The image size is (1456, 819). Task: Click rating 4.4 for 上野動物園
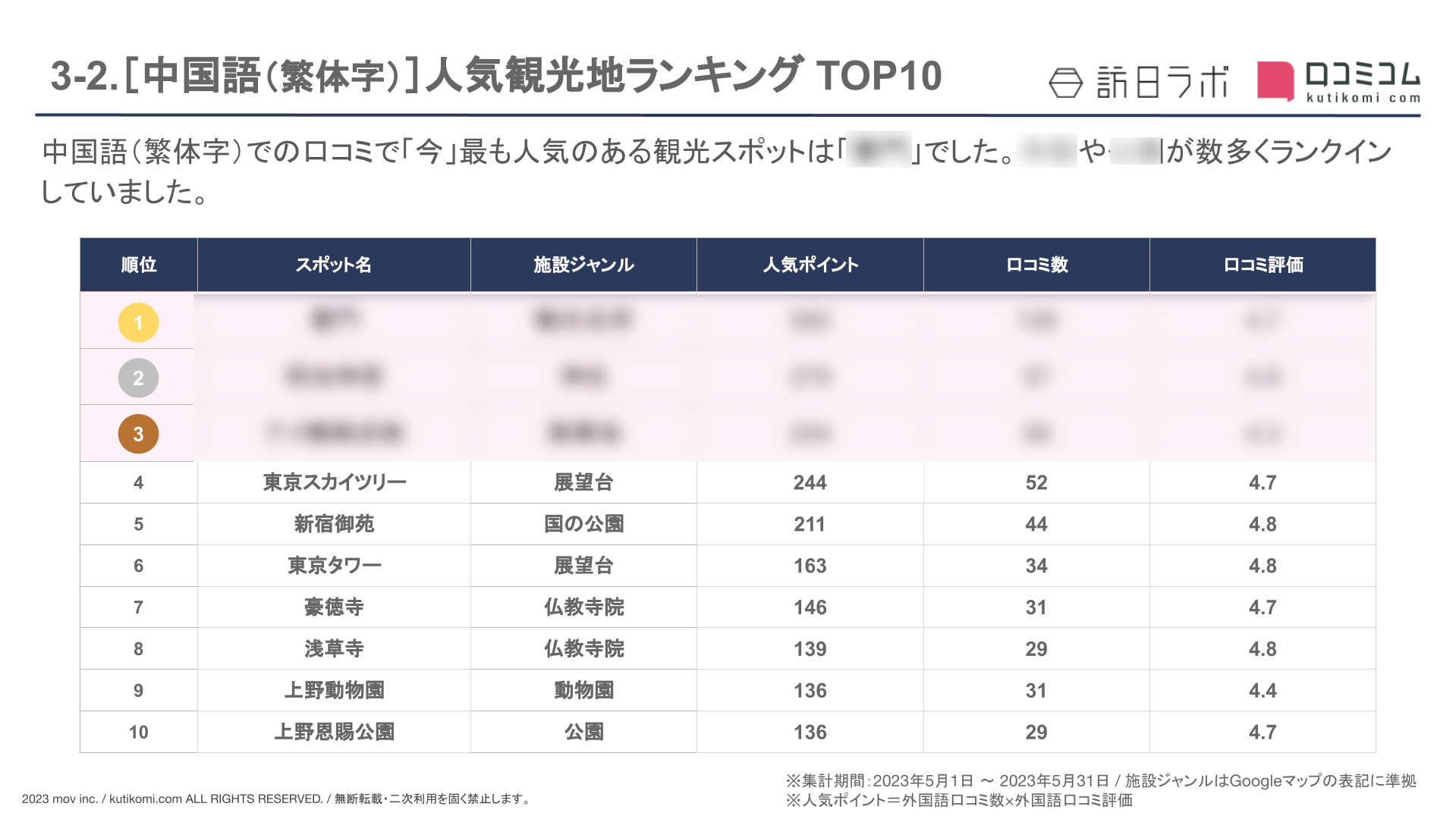click(1263, 691)
